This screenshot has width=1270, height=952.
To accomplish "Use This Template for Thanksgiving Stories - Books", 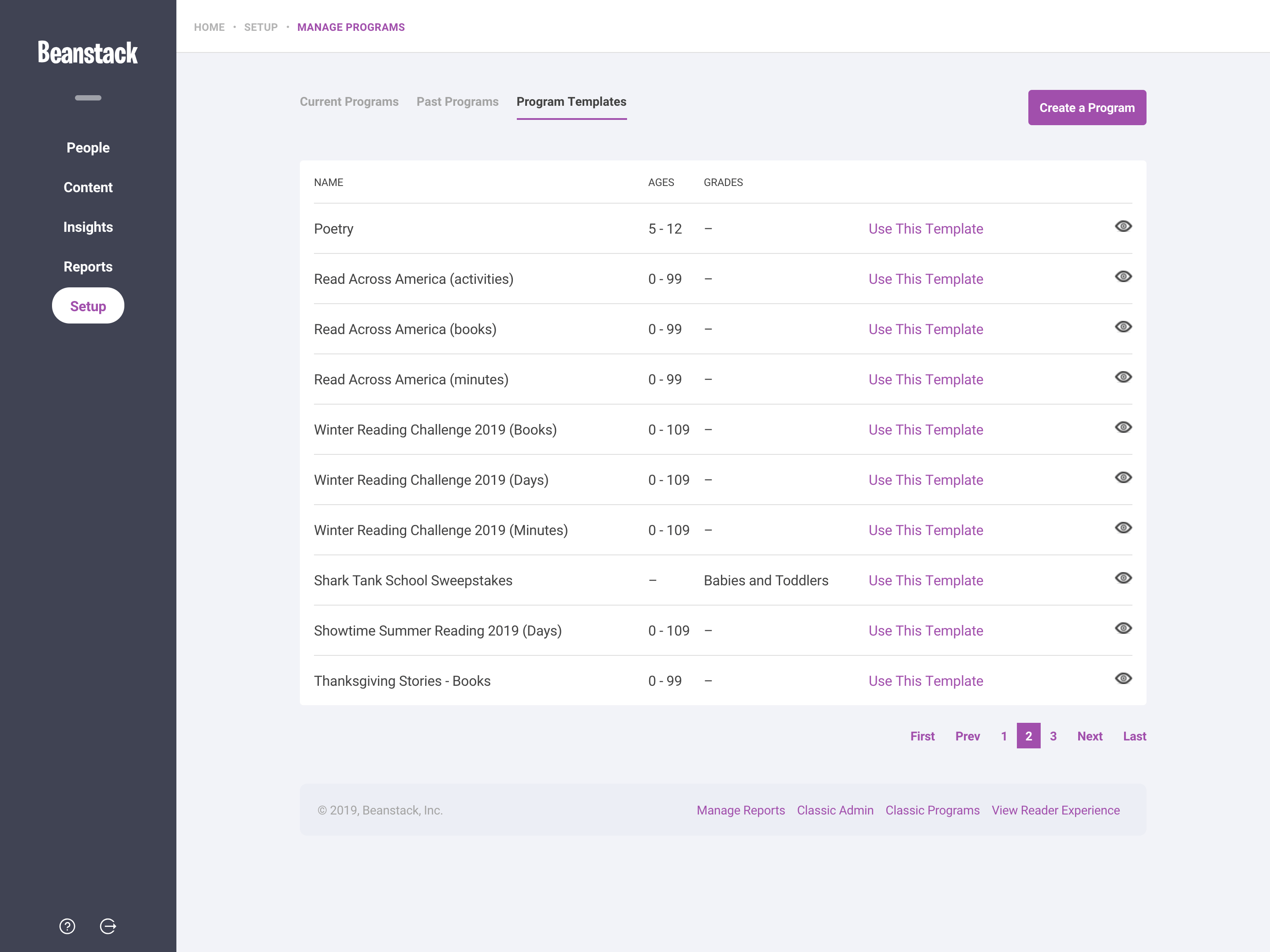I will [926, 681].
